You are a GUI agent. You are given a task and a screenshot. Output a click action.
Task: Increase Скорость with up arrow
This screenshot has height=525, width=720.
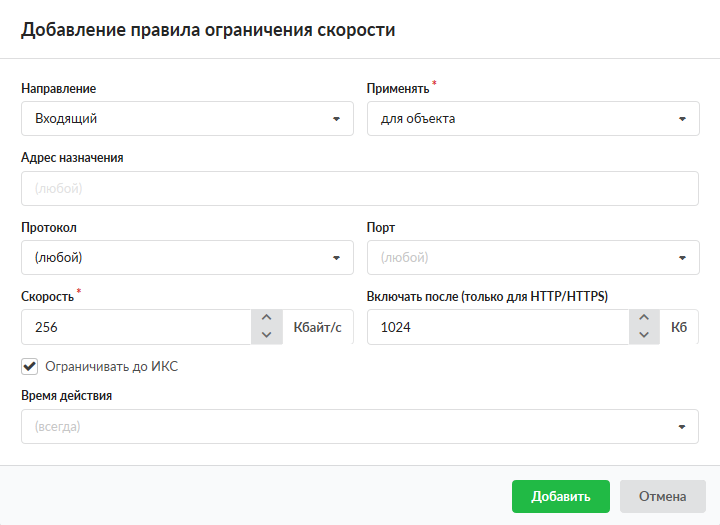point(266,318)
